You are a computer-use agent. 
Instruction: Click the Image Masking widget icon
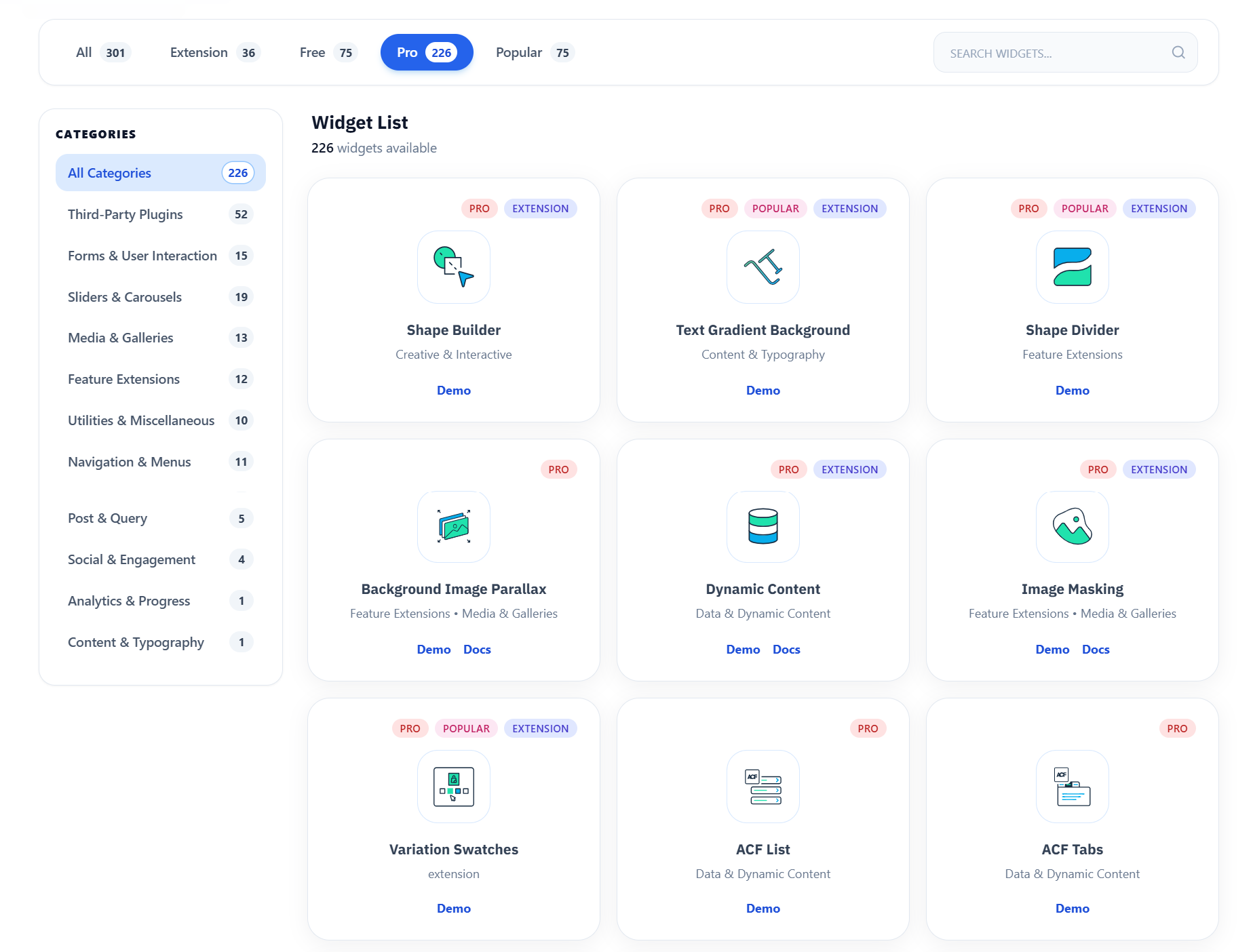click(1073, 527)
